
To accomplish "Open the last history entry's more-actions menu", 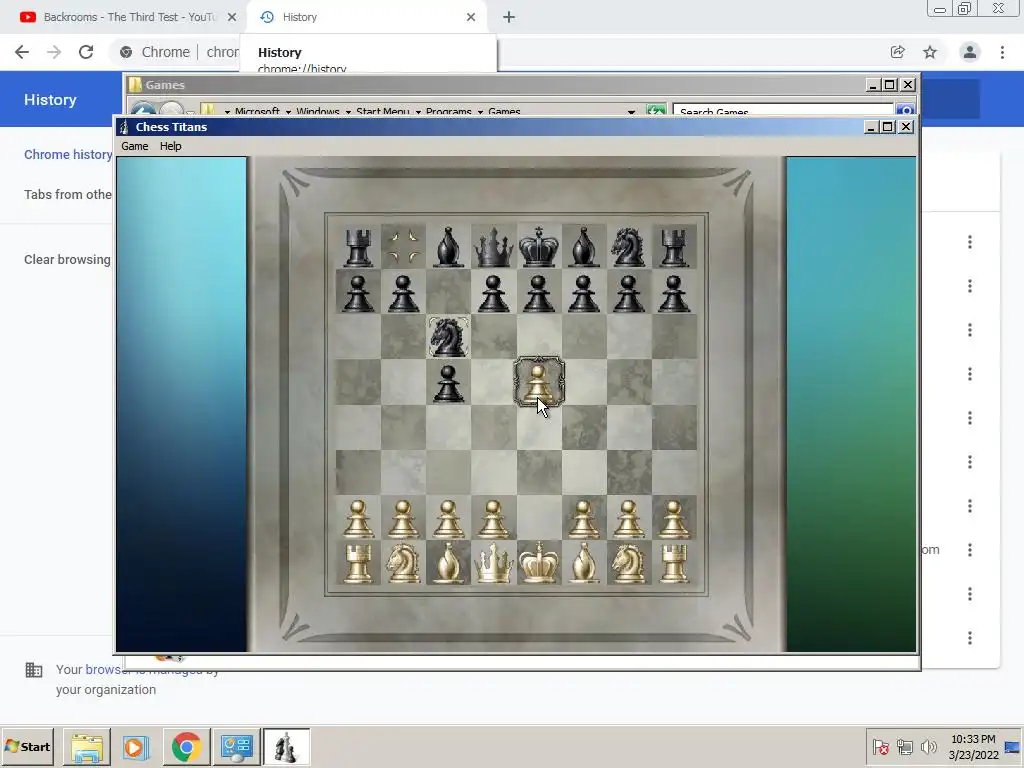I will (970, 638).
